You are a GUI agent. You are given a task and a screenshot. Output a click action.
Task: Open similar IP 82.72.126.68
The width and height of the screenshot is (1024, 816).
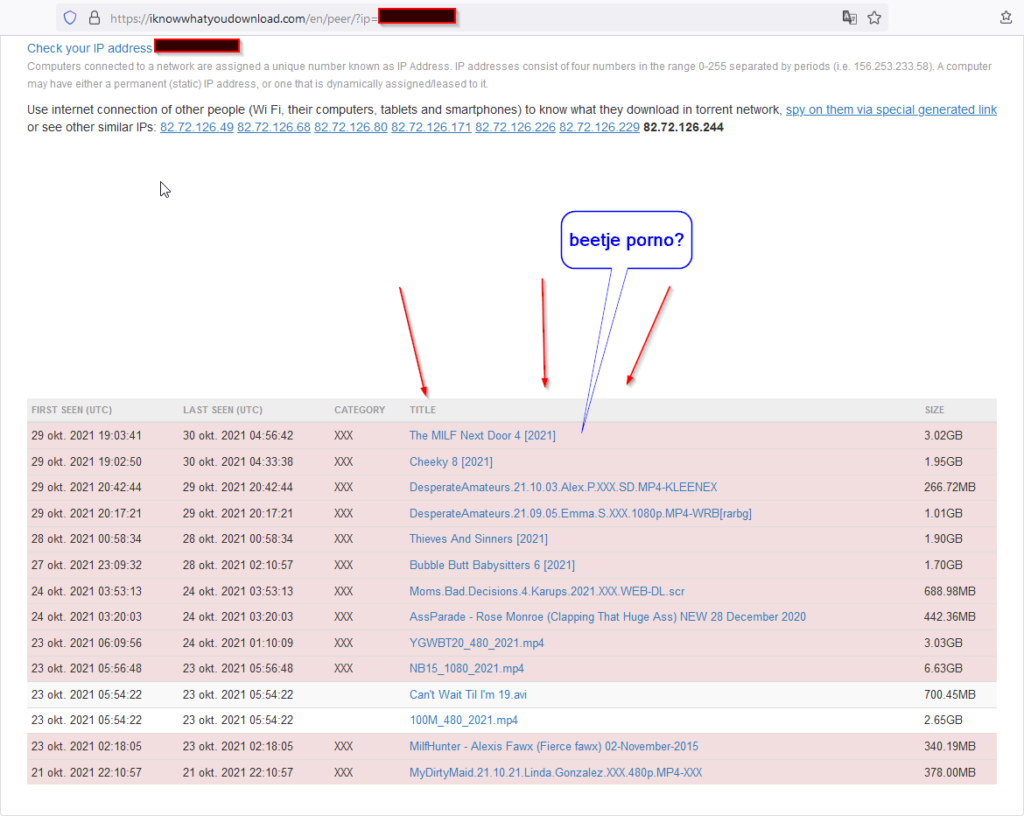pos(273,128)
